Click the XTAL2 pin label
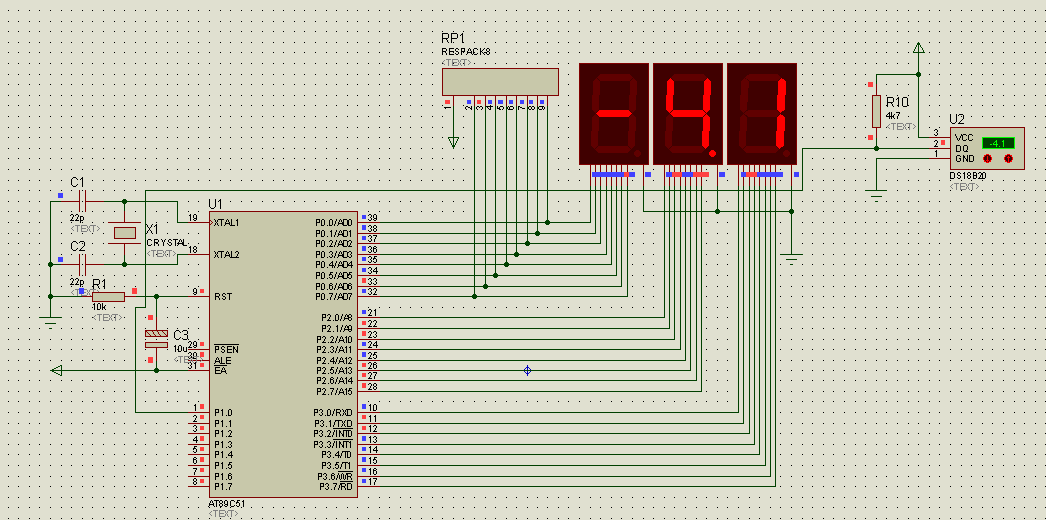 [226, 255]
